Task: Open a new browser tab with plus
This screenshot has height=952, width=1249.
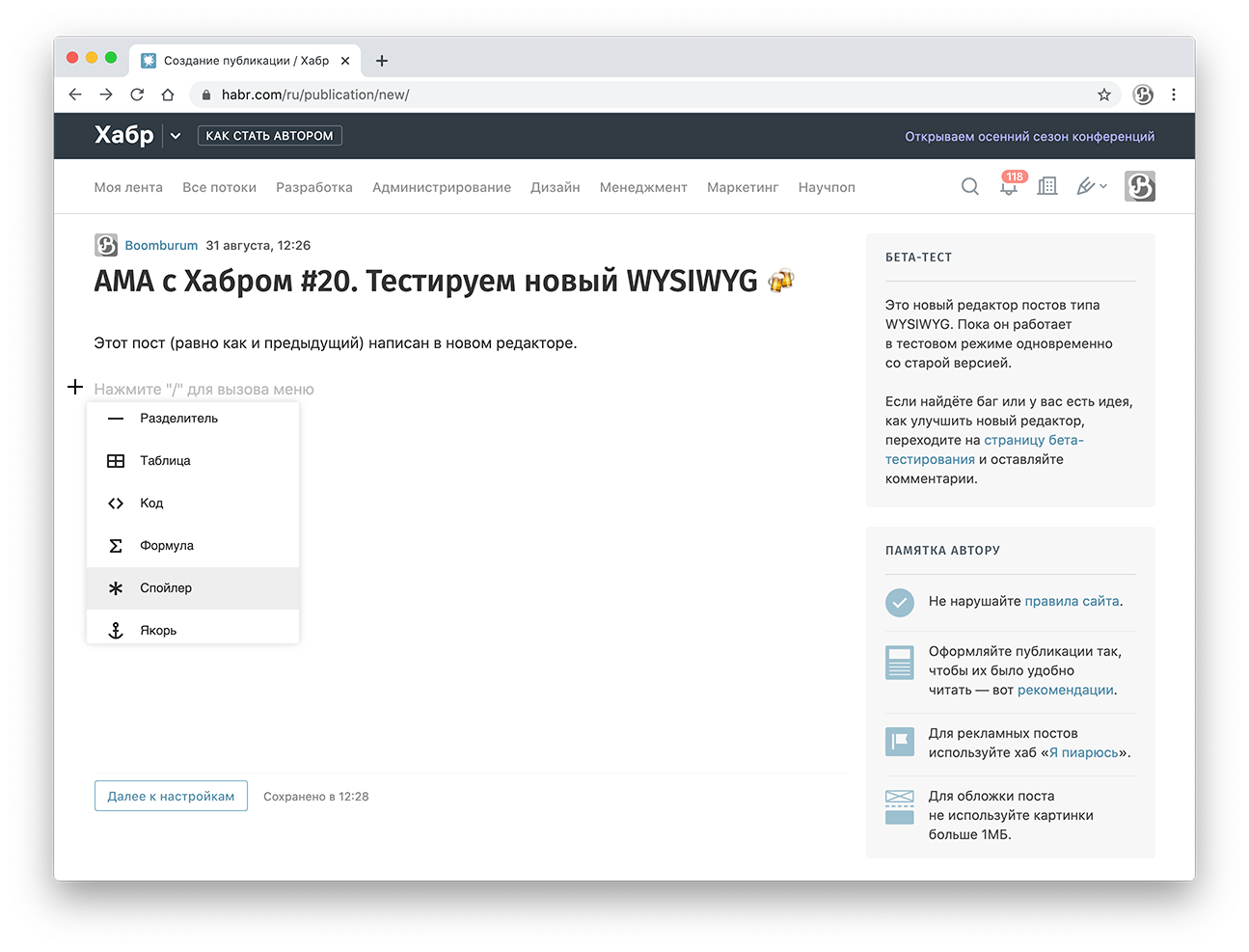Action: coord(382,61)
